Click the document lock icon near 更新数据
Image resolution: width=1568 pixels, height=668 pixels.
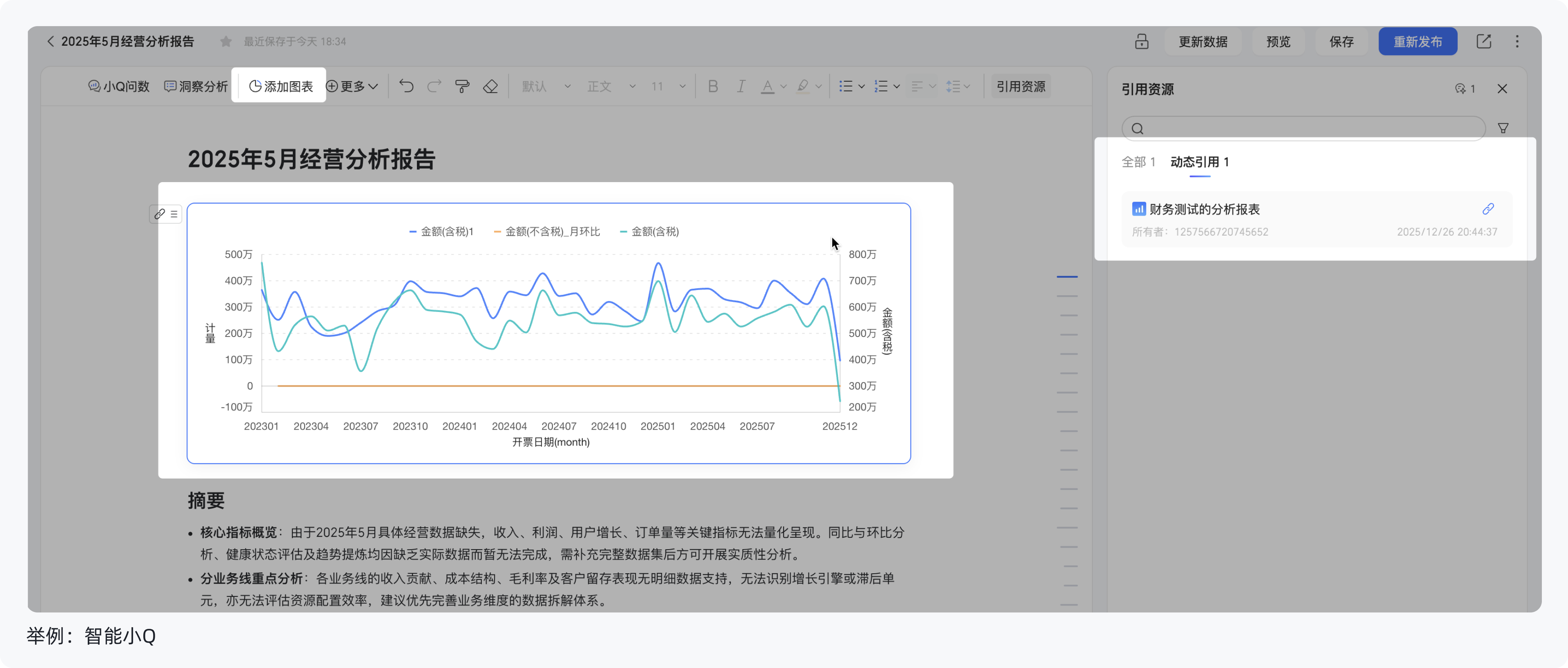[x=1141, y=41]
